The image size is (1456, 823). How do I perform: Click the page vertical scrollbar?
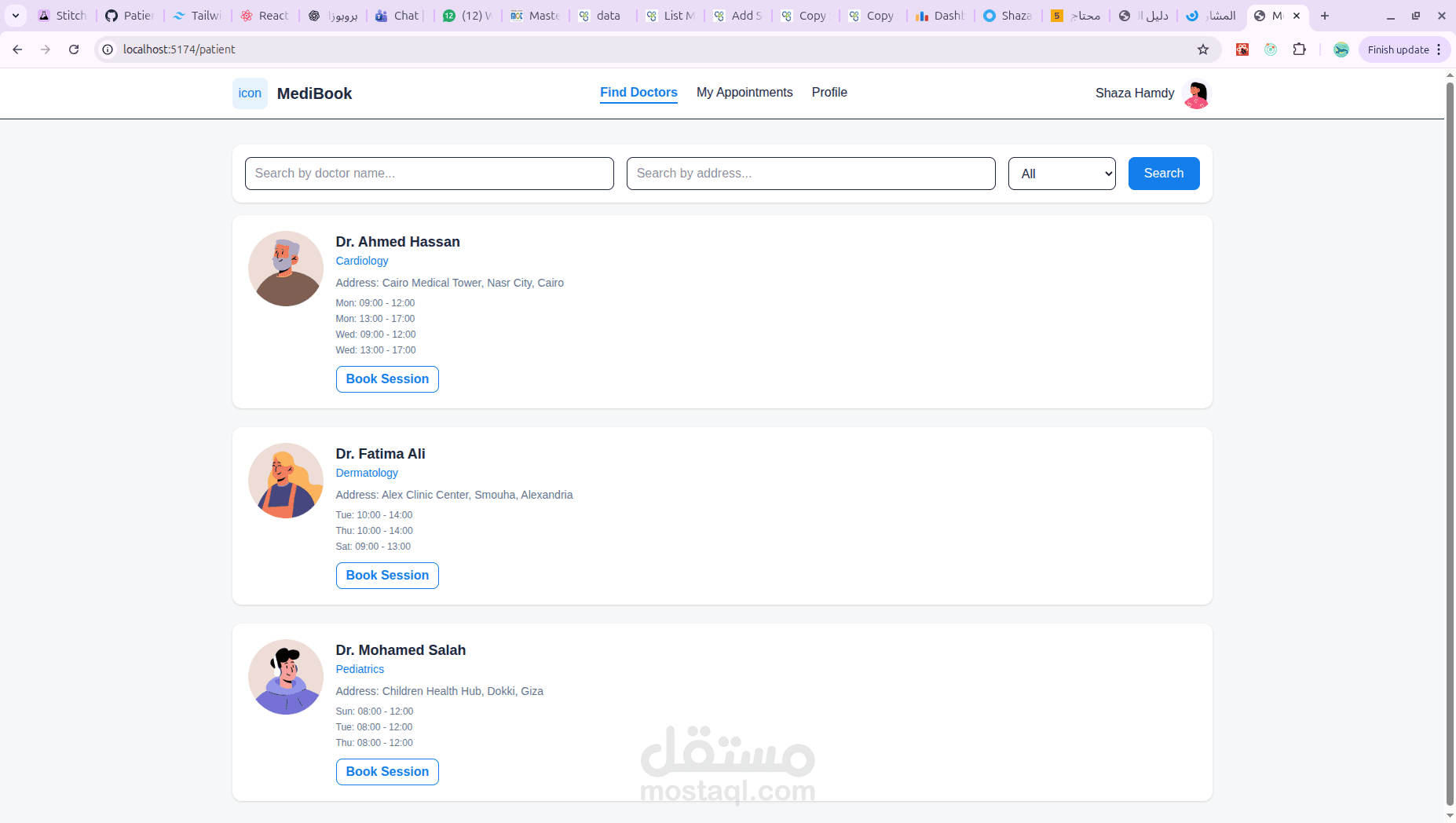1450,442
